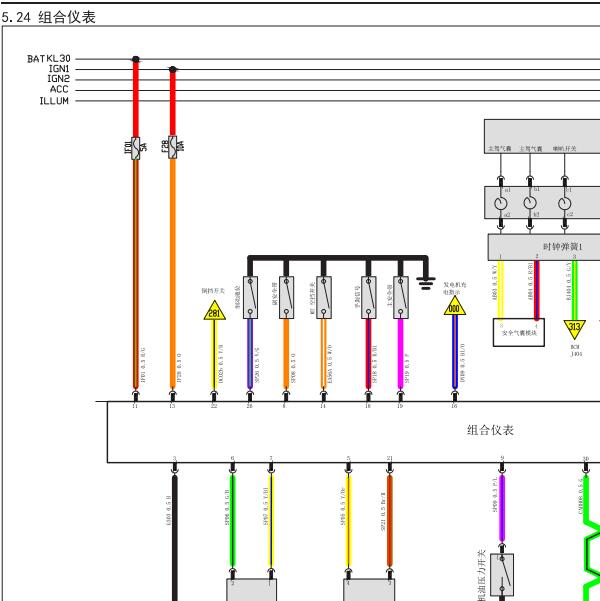This screenshot has height=601, width=600.
Task: Click the pin 3 connector terminal below the cluster
Action: click(174, 468)
